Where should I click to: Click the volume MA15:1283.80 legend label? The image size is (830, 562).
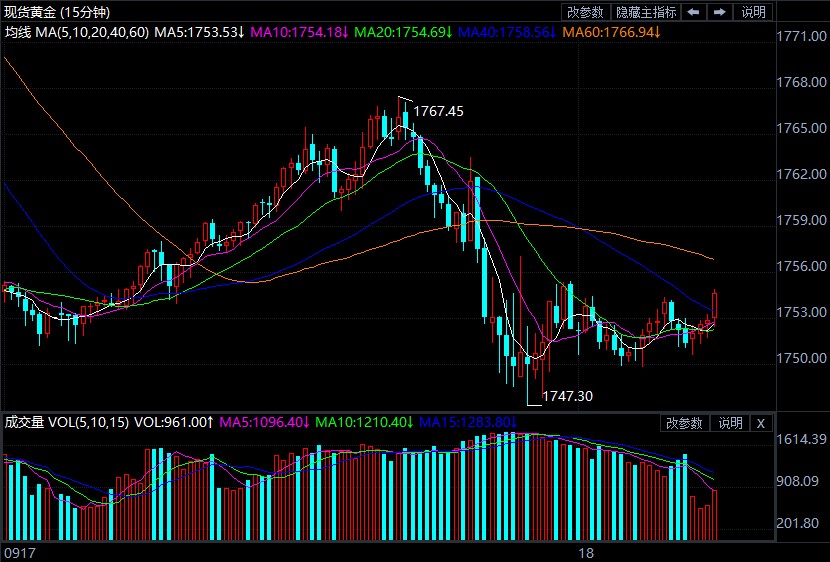(467, 423)
